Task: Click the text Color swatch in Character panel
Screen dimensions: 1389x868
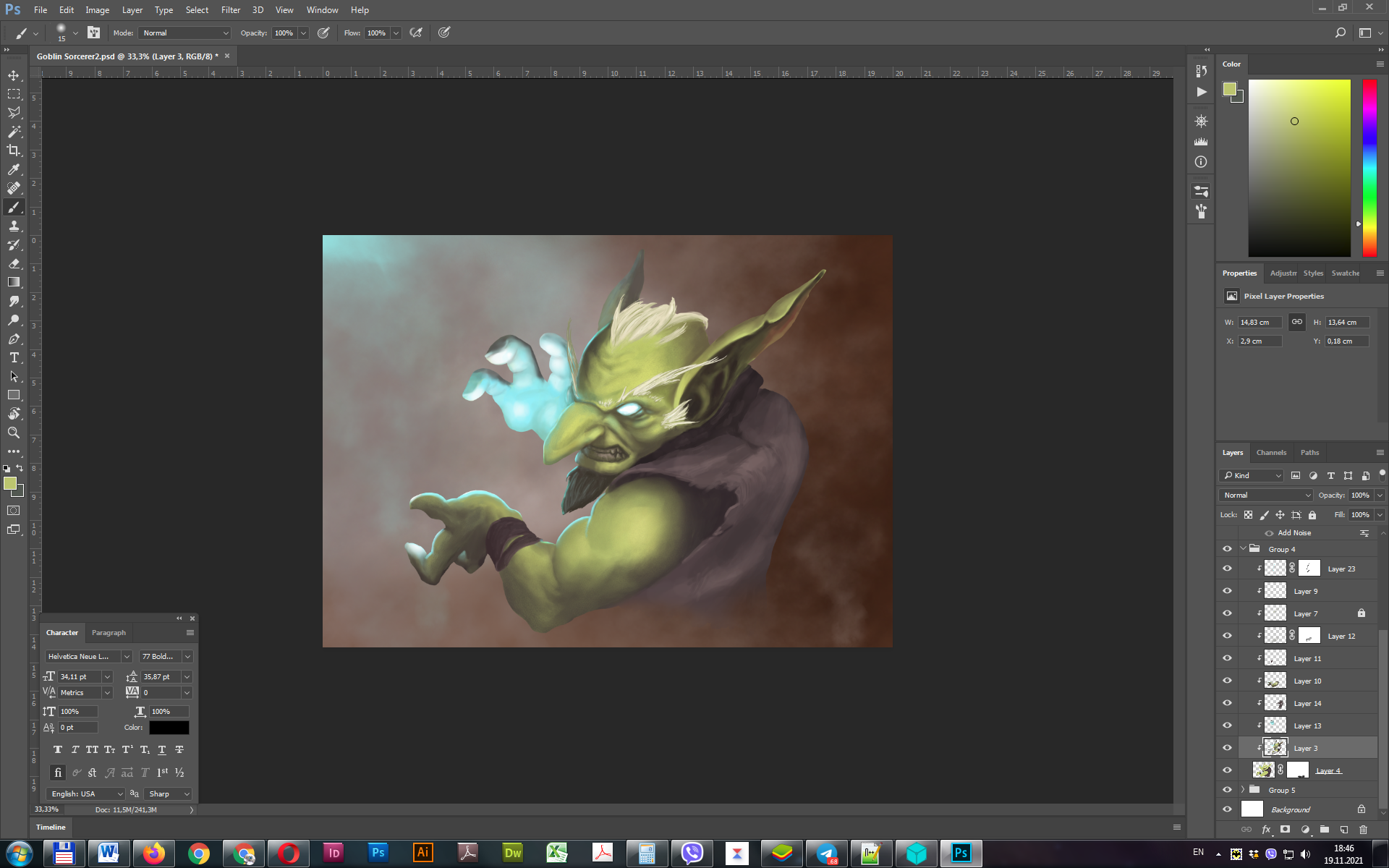Action: [169, 727]
